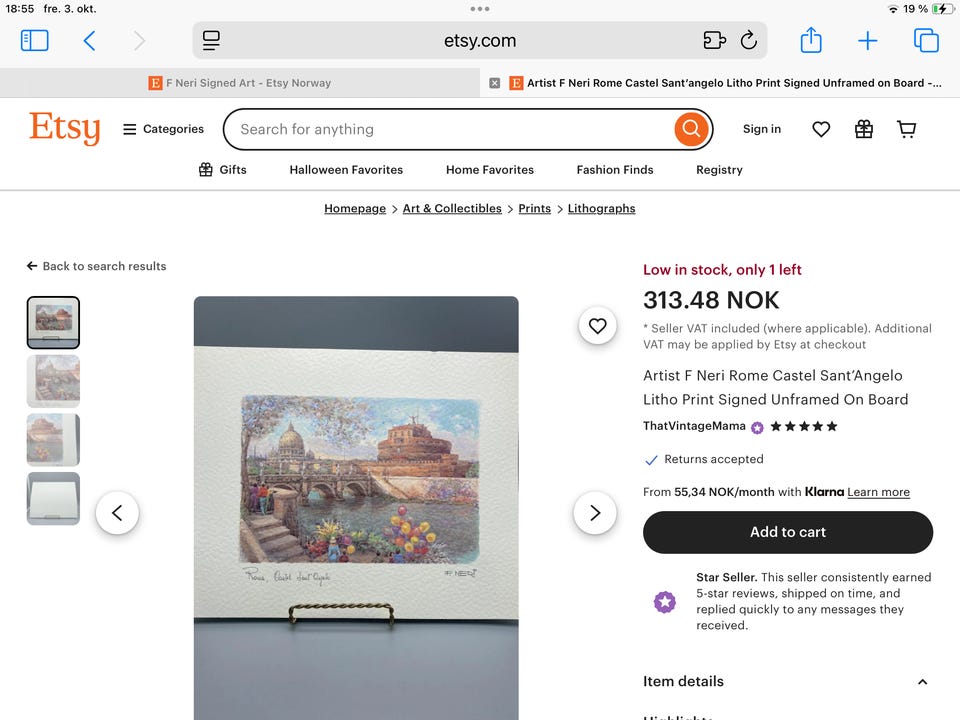Image resolution: width=960 pixels, height=720 pixels.
Task: Open the Etsy gift icon in header
Action: click(x=864, y=129)
